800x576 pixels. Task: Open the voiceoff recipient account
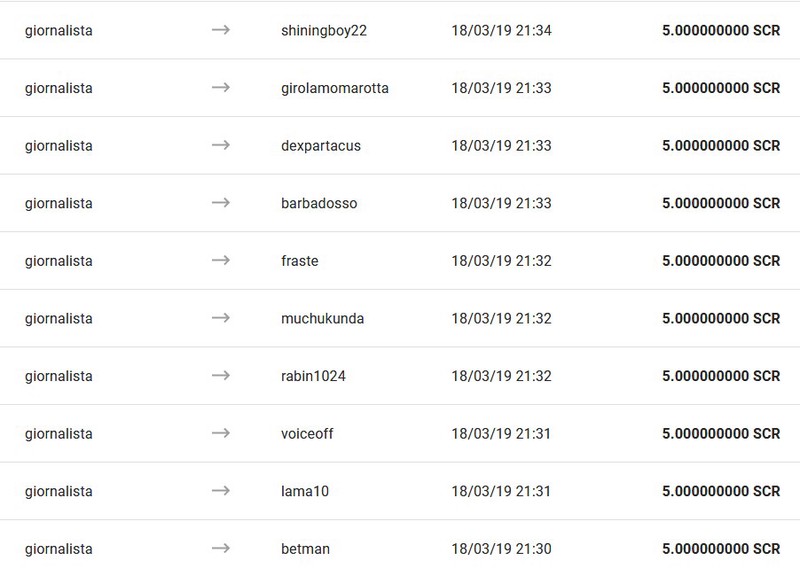click(307, 434)
